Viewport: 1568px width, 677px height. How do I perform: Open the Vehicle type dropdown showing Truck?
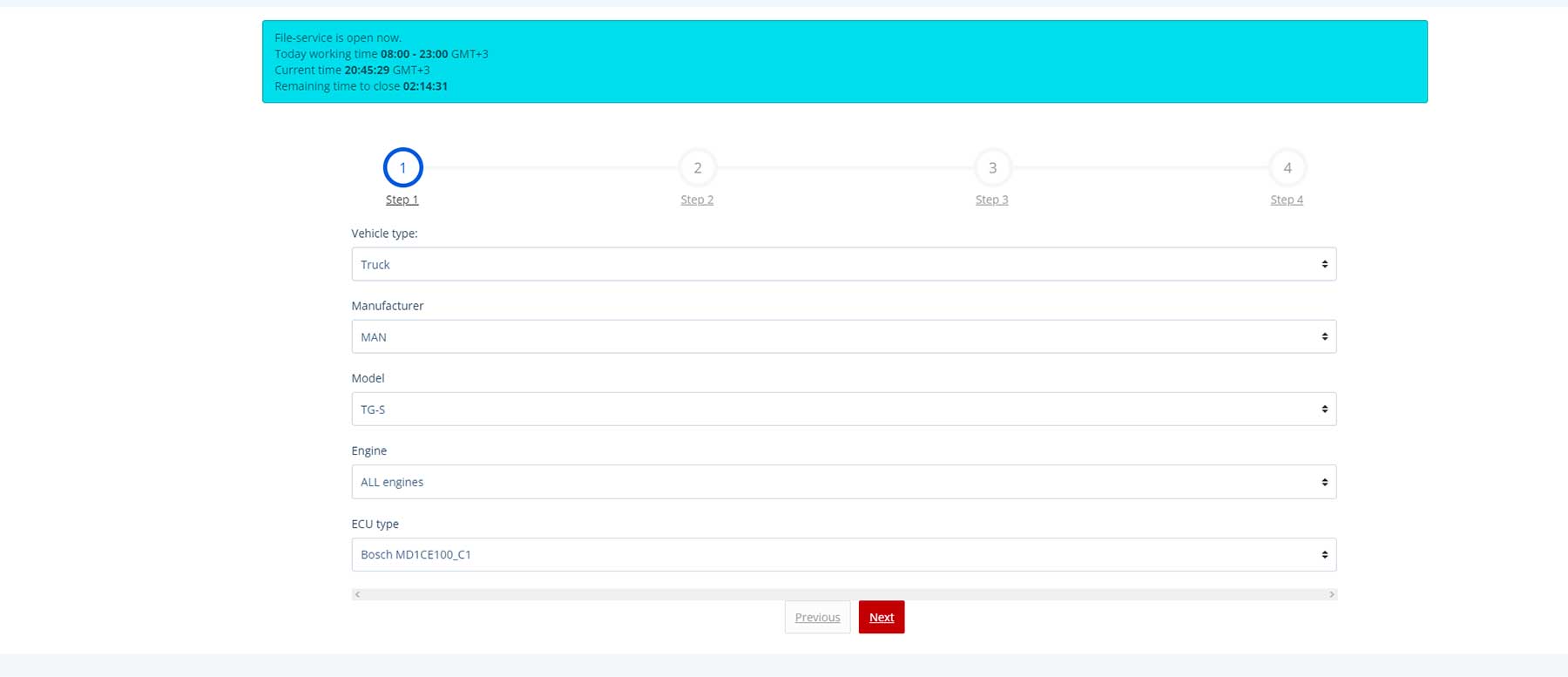[x=843, y=264]
